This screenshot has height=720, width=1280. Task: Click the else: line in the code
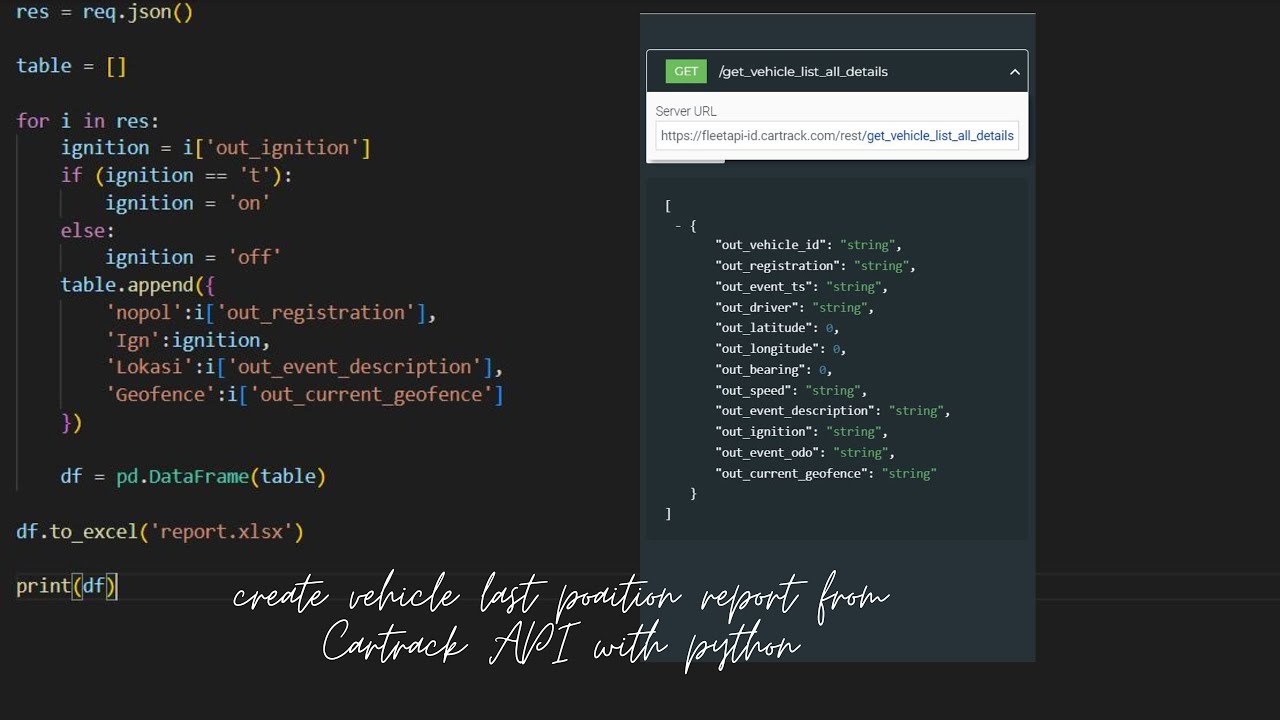88,230
